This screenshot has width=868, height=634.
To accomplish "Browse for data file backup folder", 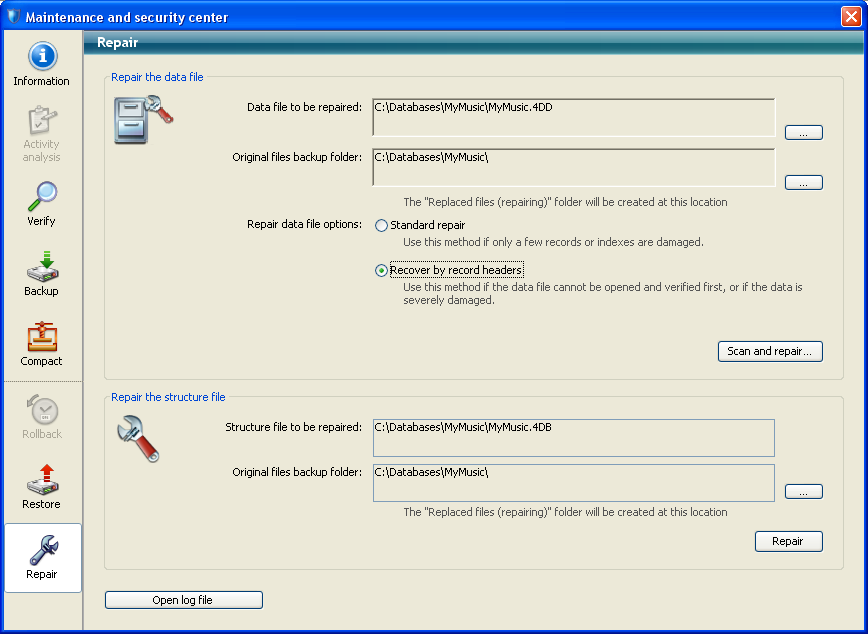I will click(x=803, y=182).
